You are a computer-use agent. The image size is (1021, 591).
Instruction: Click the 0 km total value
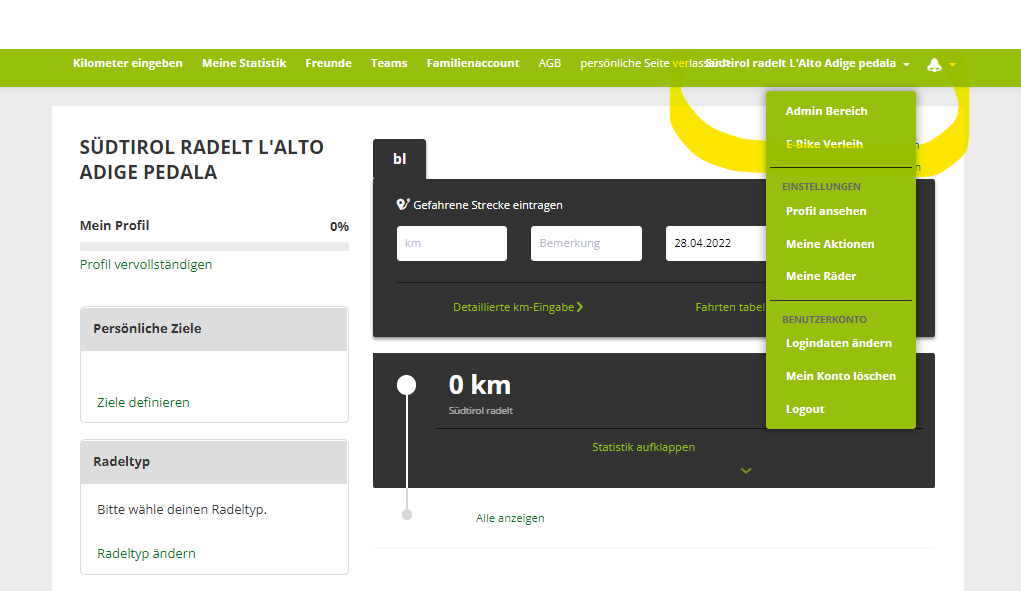click(x=480, y=385)
